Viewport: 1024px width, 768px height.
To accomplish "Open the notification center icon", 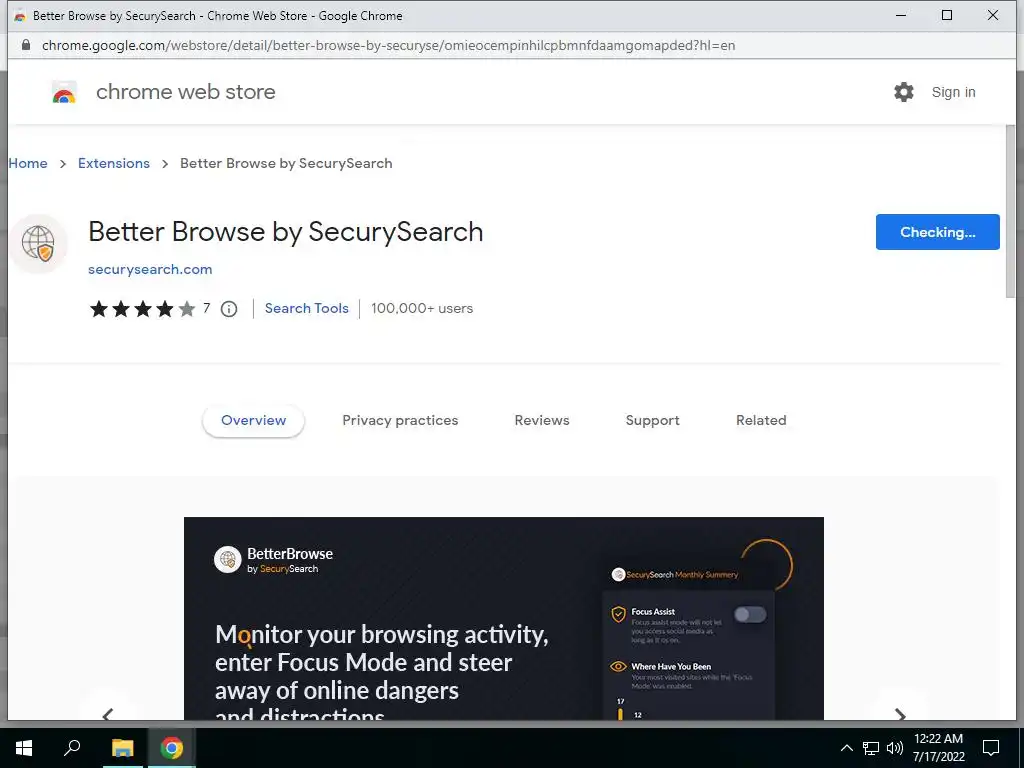I will 991,748.
